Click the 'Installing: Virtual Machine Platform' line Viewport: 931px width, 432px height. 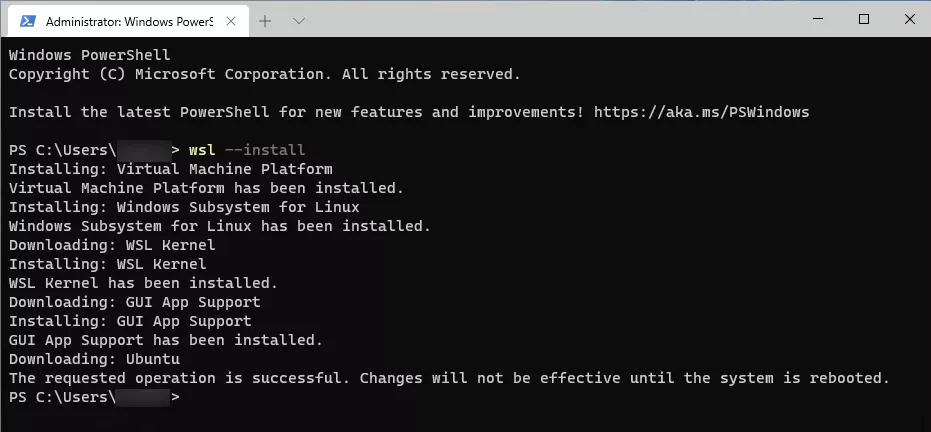[x=170, y=169]
